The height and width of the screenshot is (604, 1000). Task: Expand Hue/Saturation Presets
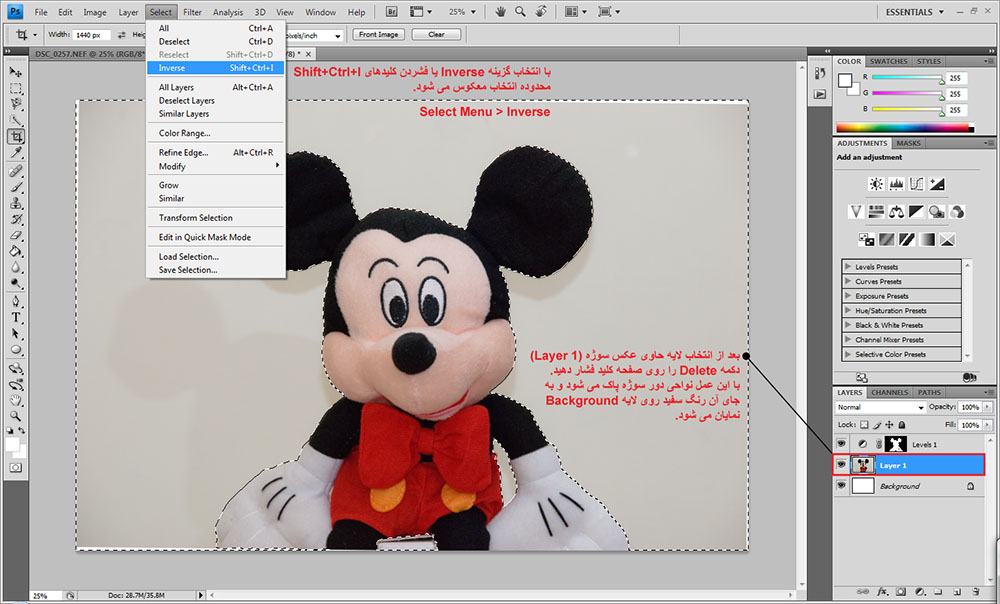pyautogui.click(x=848, y=311)
